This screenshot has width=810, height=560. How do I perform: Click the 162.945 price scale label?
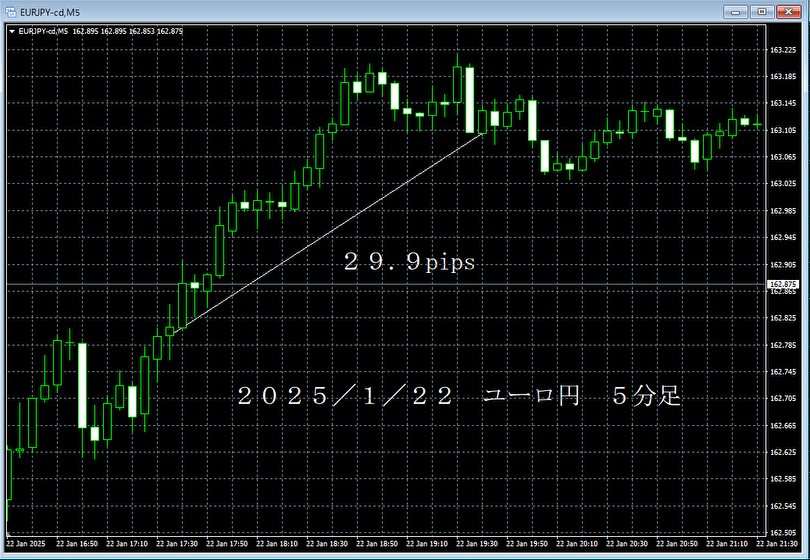783,238
